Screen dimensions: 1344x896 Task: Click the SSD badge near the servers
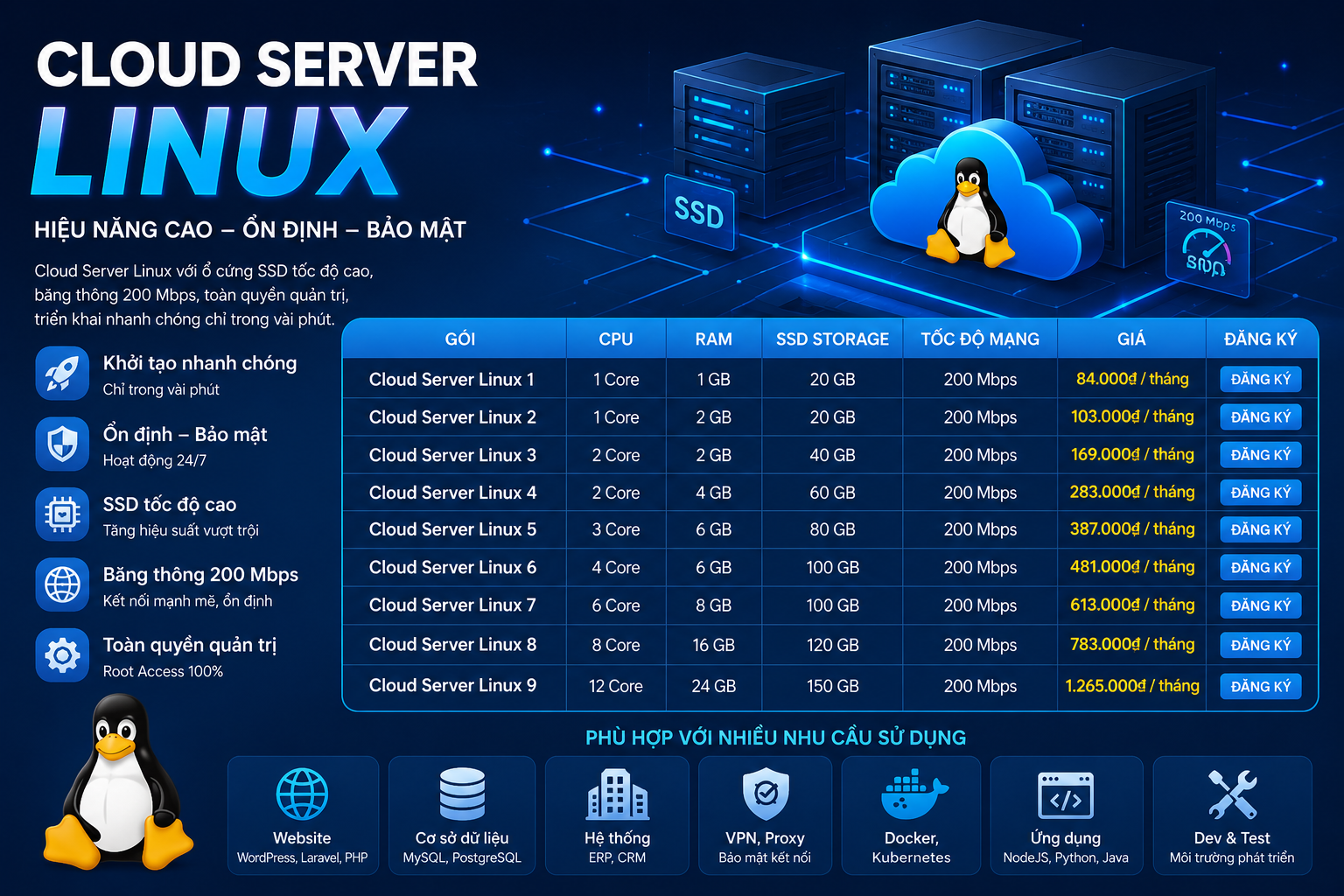coord(698,212)
